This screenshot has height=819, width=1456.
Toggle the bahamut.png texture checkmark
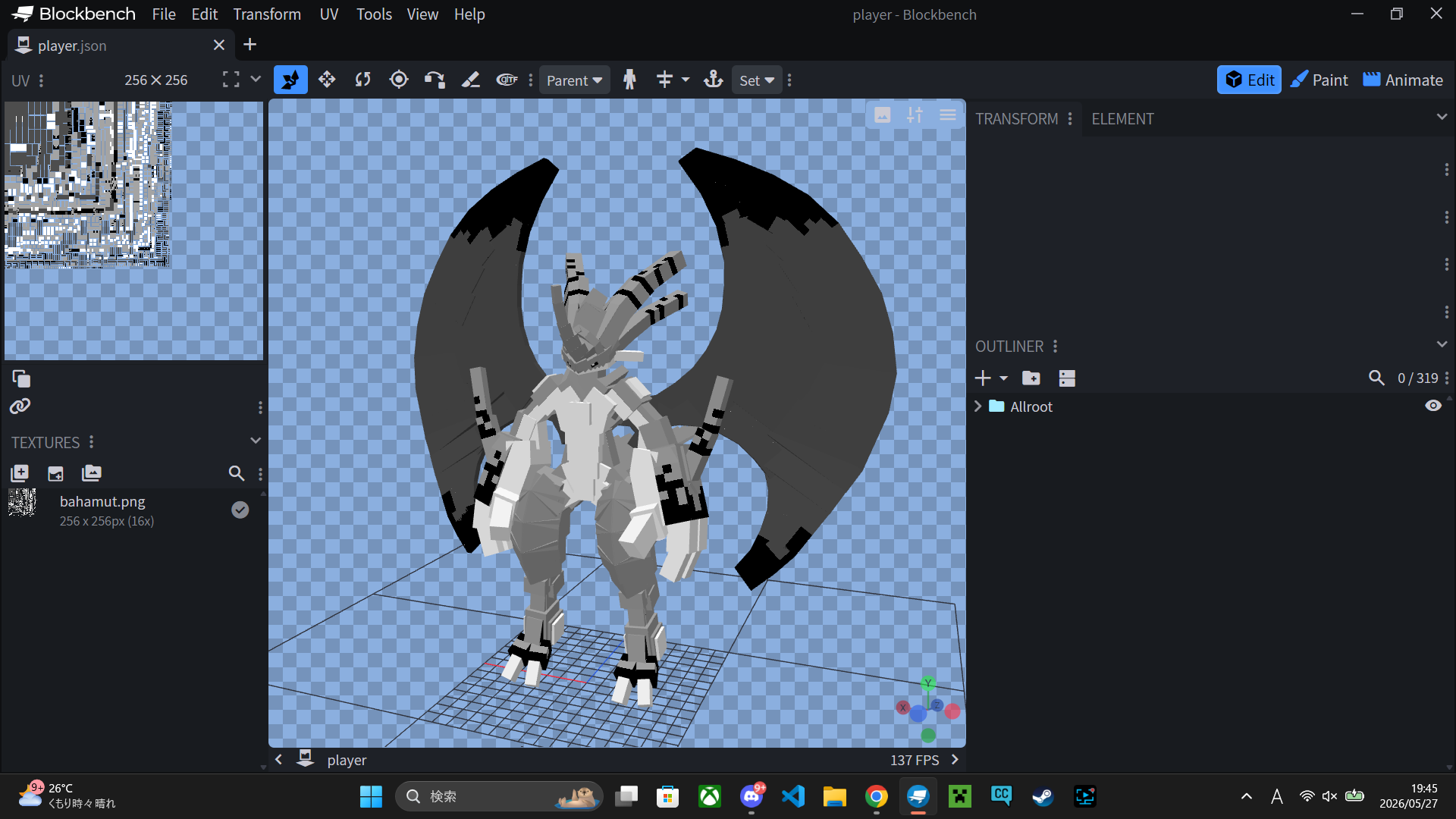coord(240,510)
